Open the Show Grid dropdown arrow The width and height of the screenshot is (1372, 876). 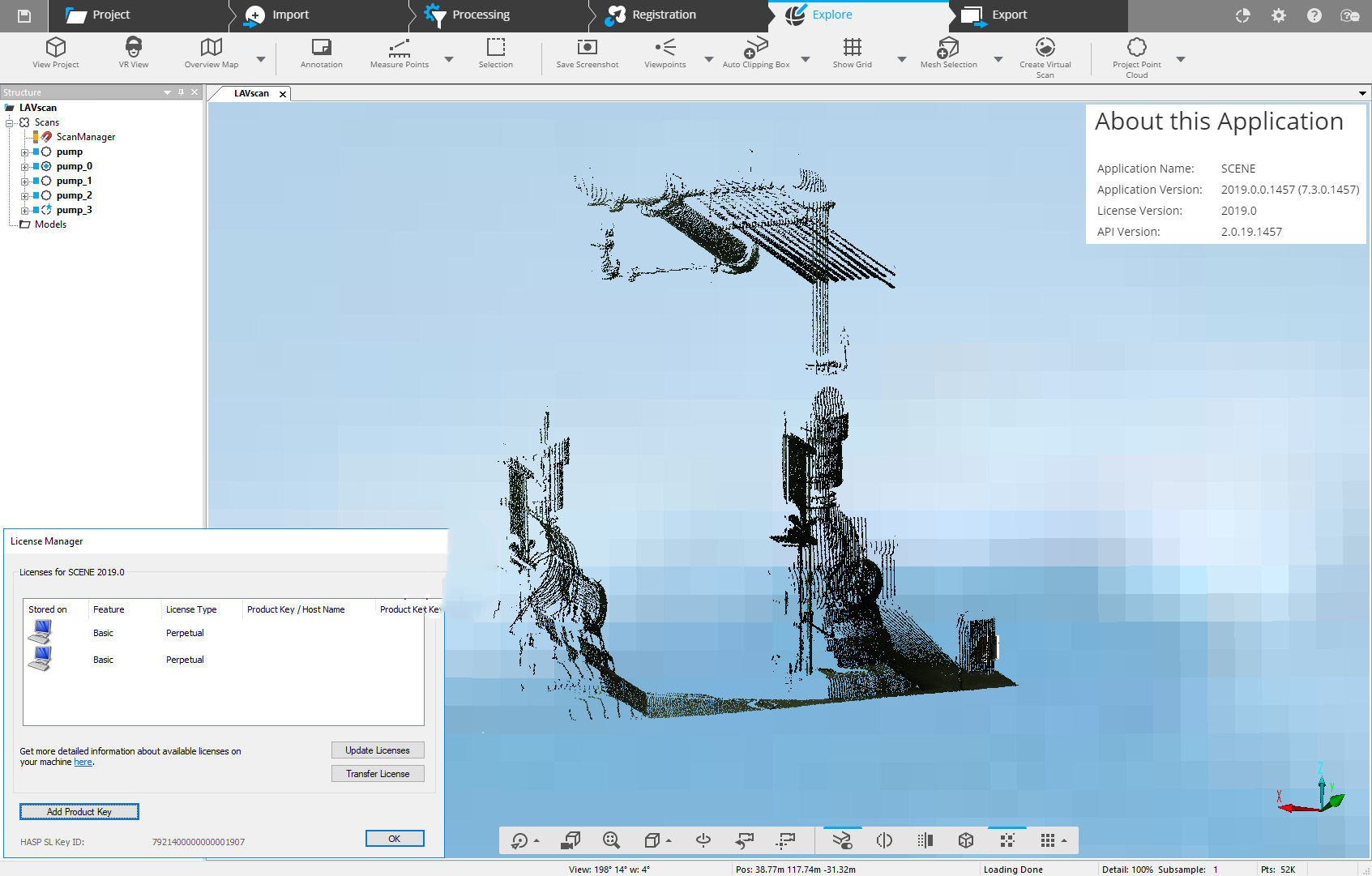click(x=901, y=59)
